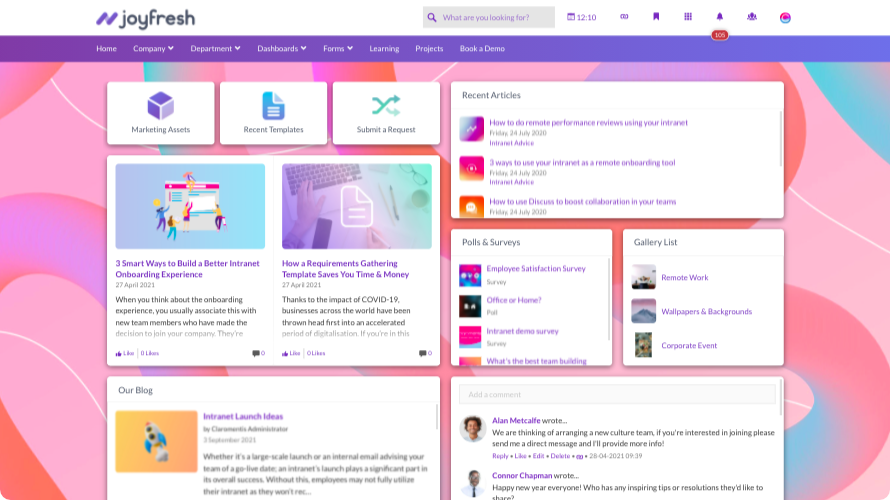Viewport: 890px width, 500px height.
Task: Open the bookmarks icon
Action: [656, 17]
